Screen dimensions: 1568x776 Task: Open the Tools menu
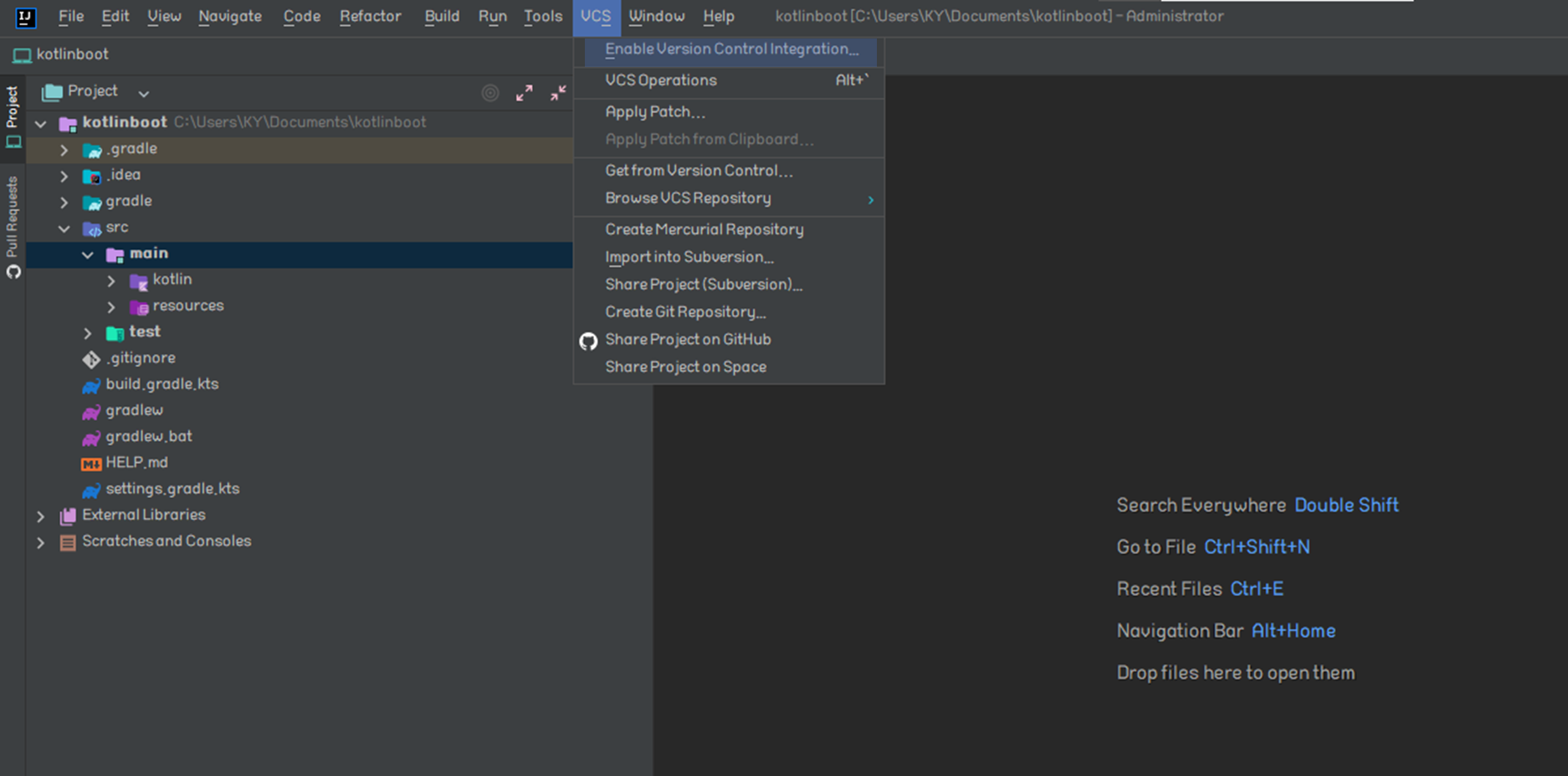543,16
